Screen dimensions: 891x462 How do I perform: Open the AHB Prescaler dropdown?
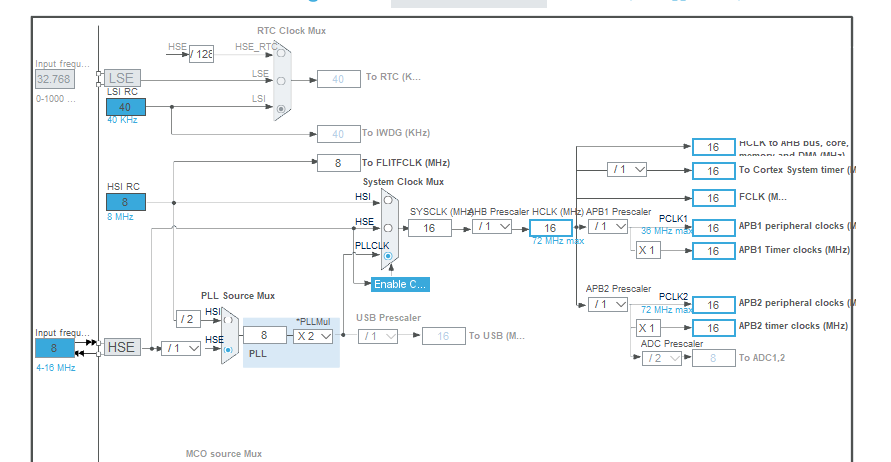tap(492, 227)
